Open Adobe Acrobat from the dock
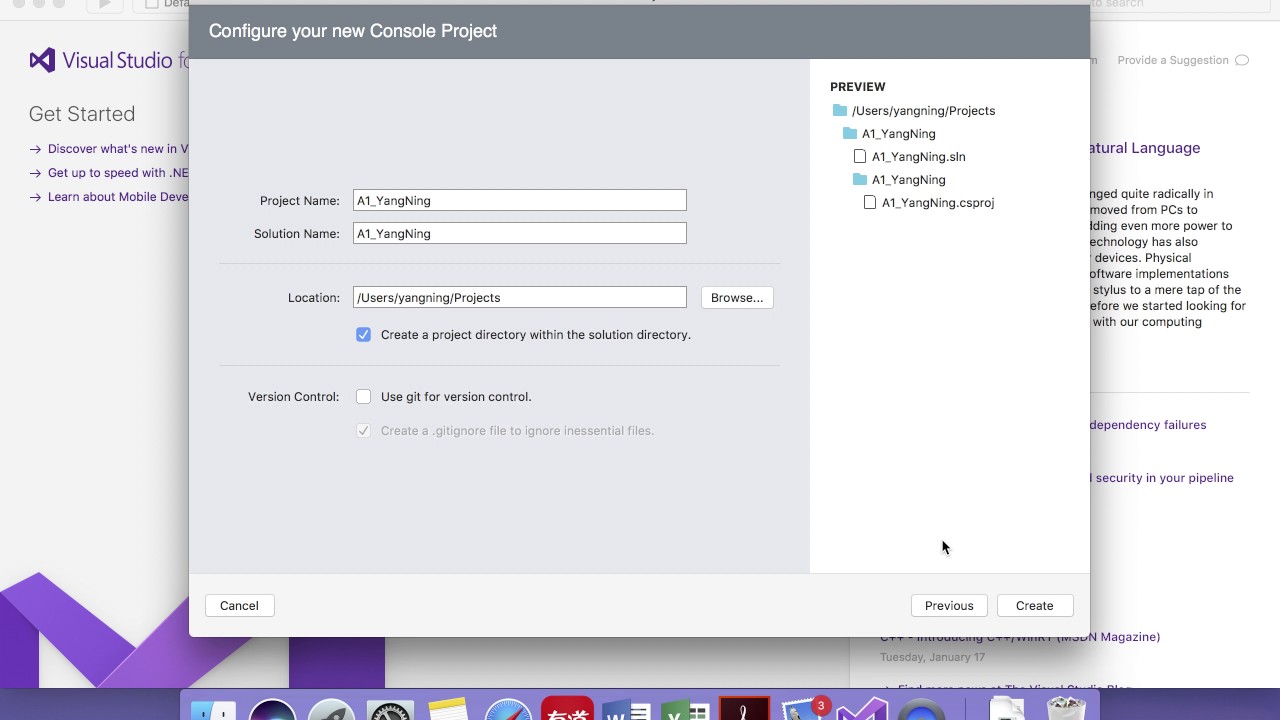Image resolution: width=1280 pixels, height=720 pixels. coord(745,708)
